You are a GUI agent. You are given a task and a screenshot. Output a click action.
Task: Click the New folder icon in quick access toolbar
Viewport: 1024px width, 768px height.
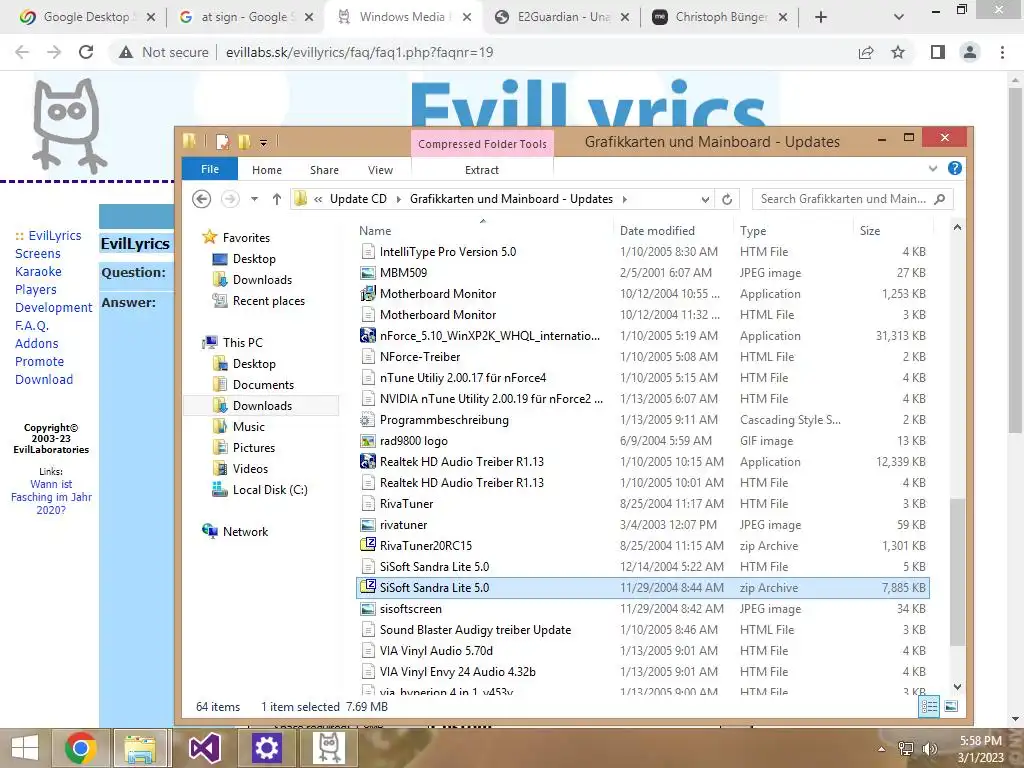(245, 142)
